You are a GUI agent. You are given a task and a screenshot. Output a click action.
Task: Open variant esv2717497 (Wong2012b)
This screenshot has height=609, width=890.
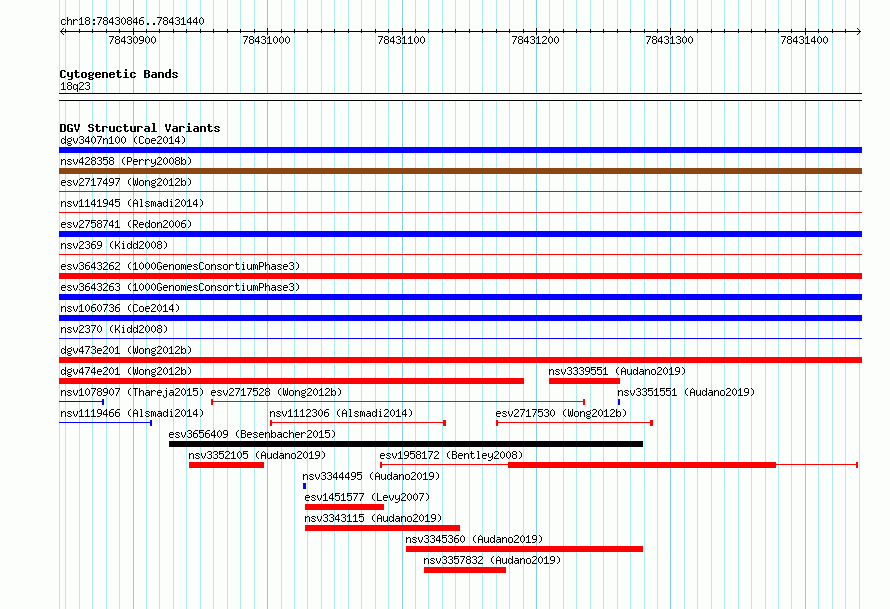tap(126, 182)
